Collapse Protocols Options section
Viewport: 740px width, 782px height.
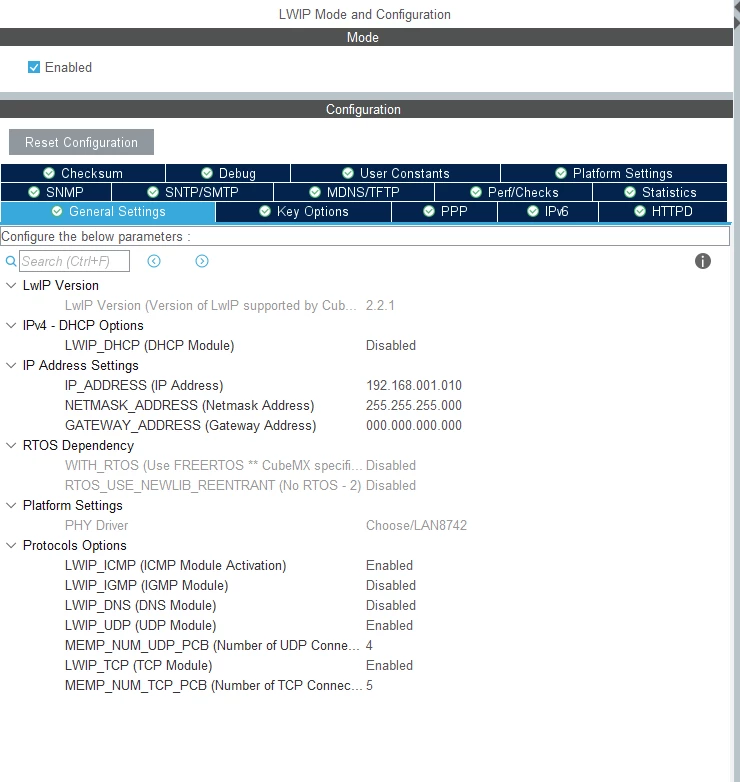10,545
